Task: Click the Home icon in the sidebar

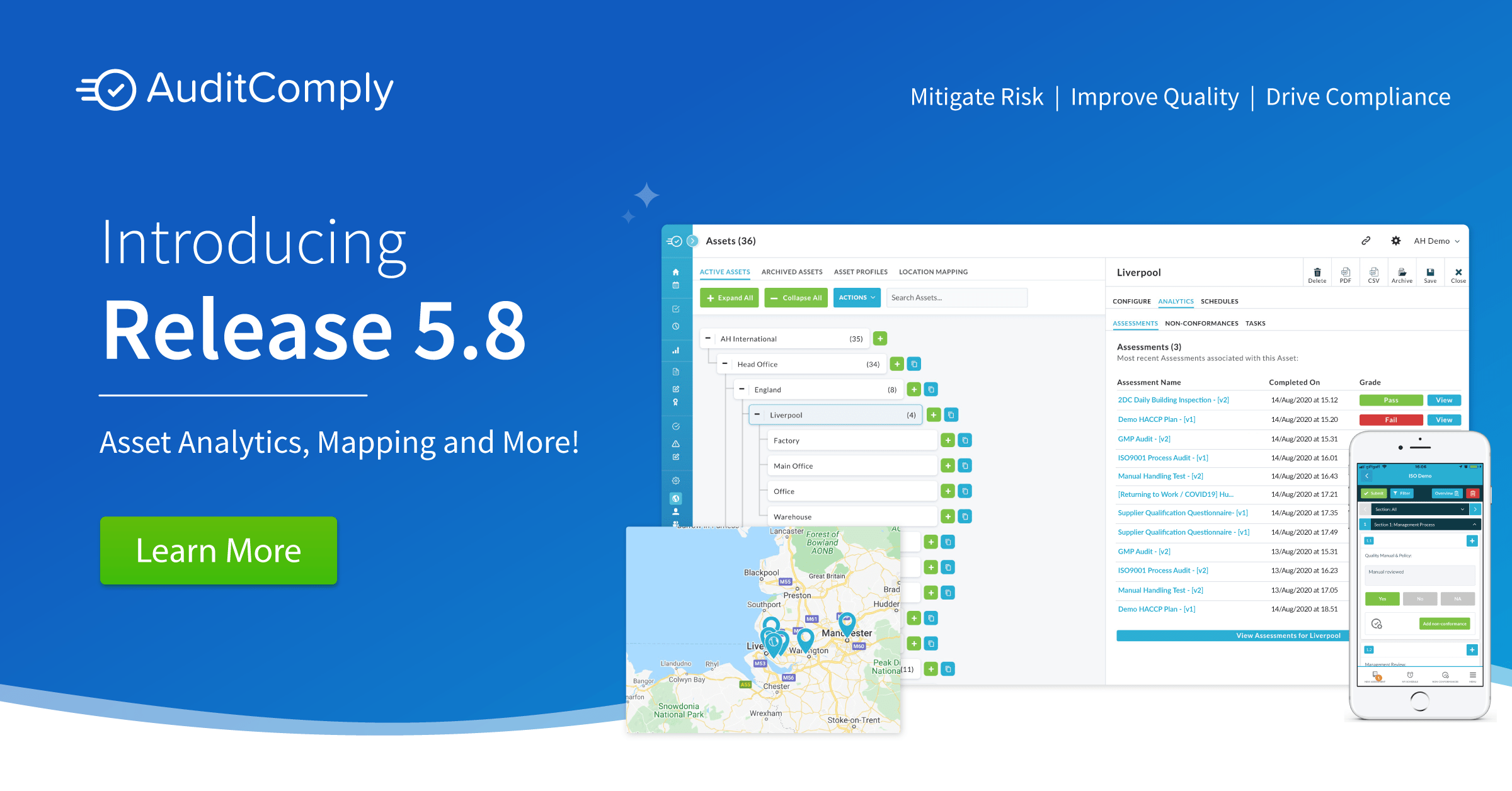Action: [x=675, y=272]
